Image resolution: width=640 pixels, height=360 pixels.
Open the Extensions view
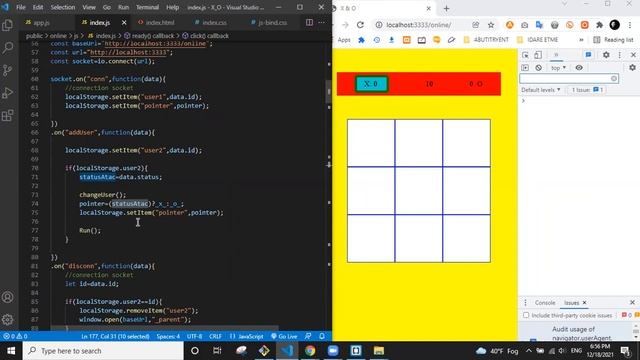tap(7, 115)
